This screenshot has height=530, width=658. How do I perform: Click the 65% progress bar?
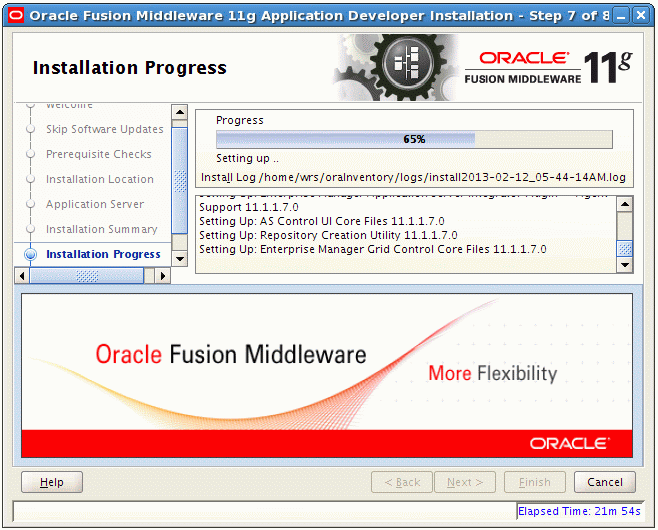[x=414, y=139]
